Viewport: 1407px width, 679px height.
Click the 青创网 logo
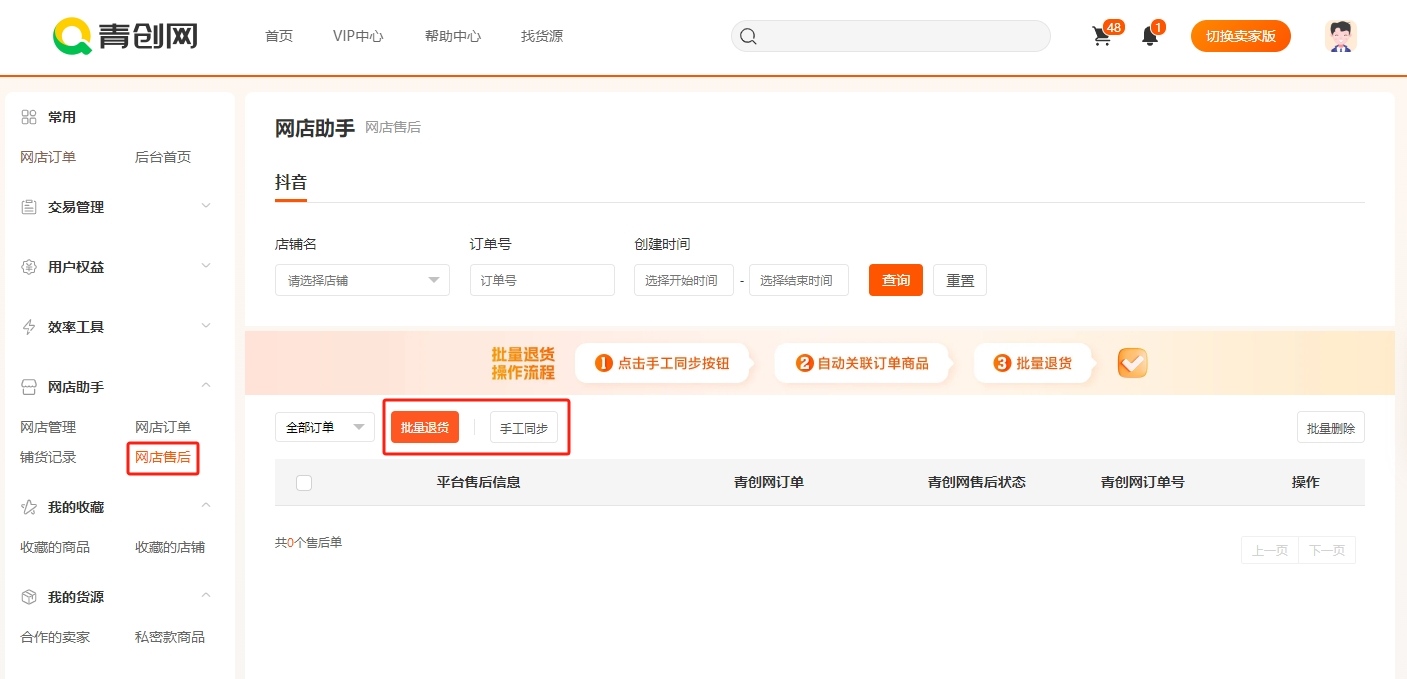125,37
